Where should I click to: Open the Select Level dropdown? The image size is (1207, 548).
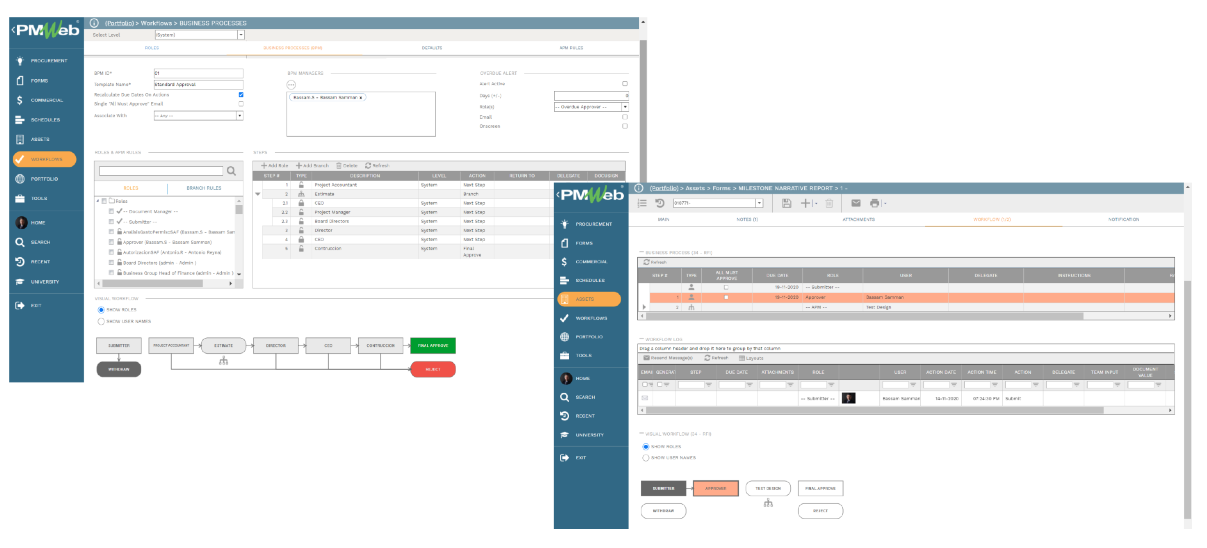241,34
